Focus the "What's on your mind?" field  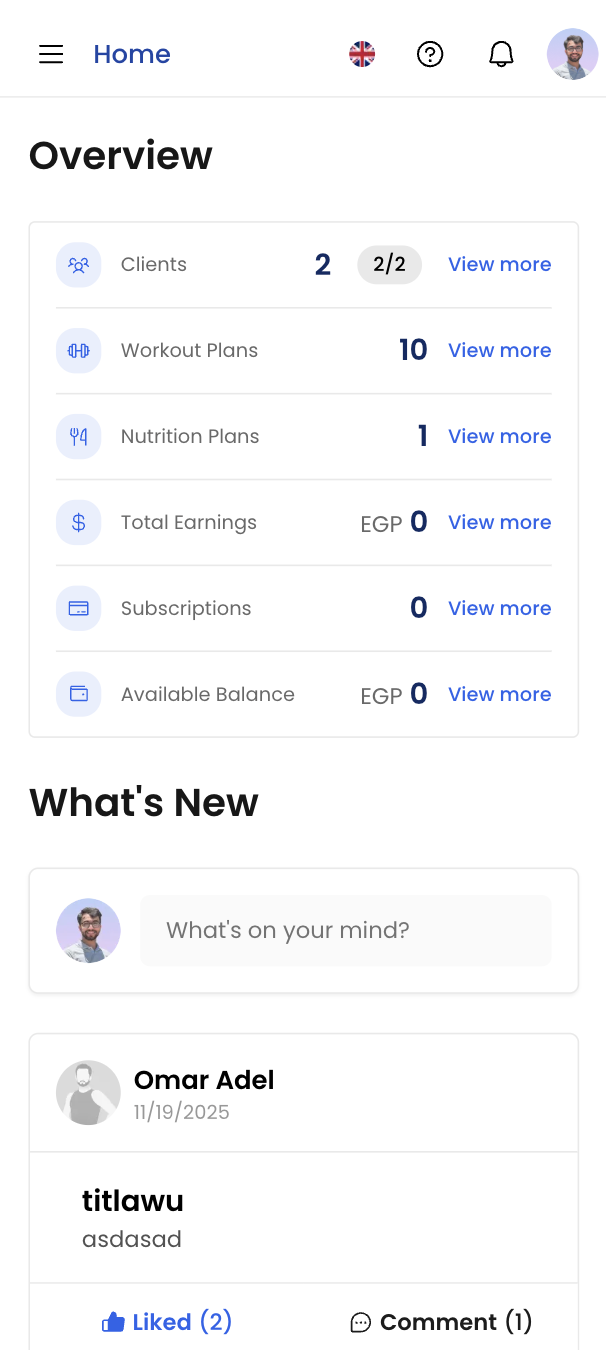pyautogui.click(x=345, y=931)
